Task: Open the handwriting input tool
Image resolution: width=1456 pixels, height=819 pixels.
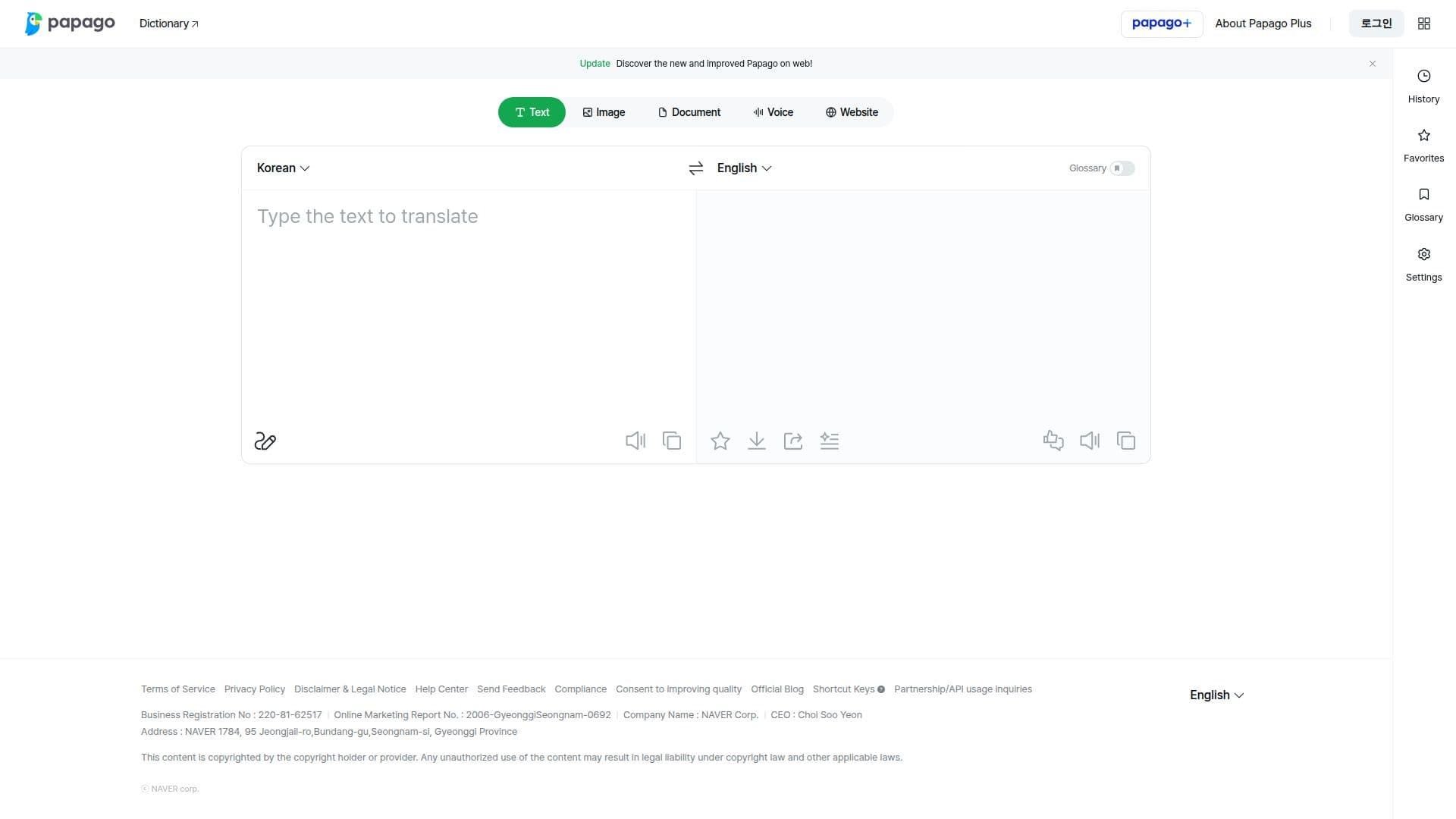Action: (x=265, y=441)
